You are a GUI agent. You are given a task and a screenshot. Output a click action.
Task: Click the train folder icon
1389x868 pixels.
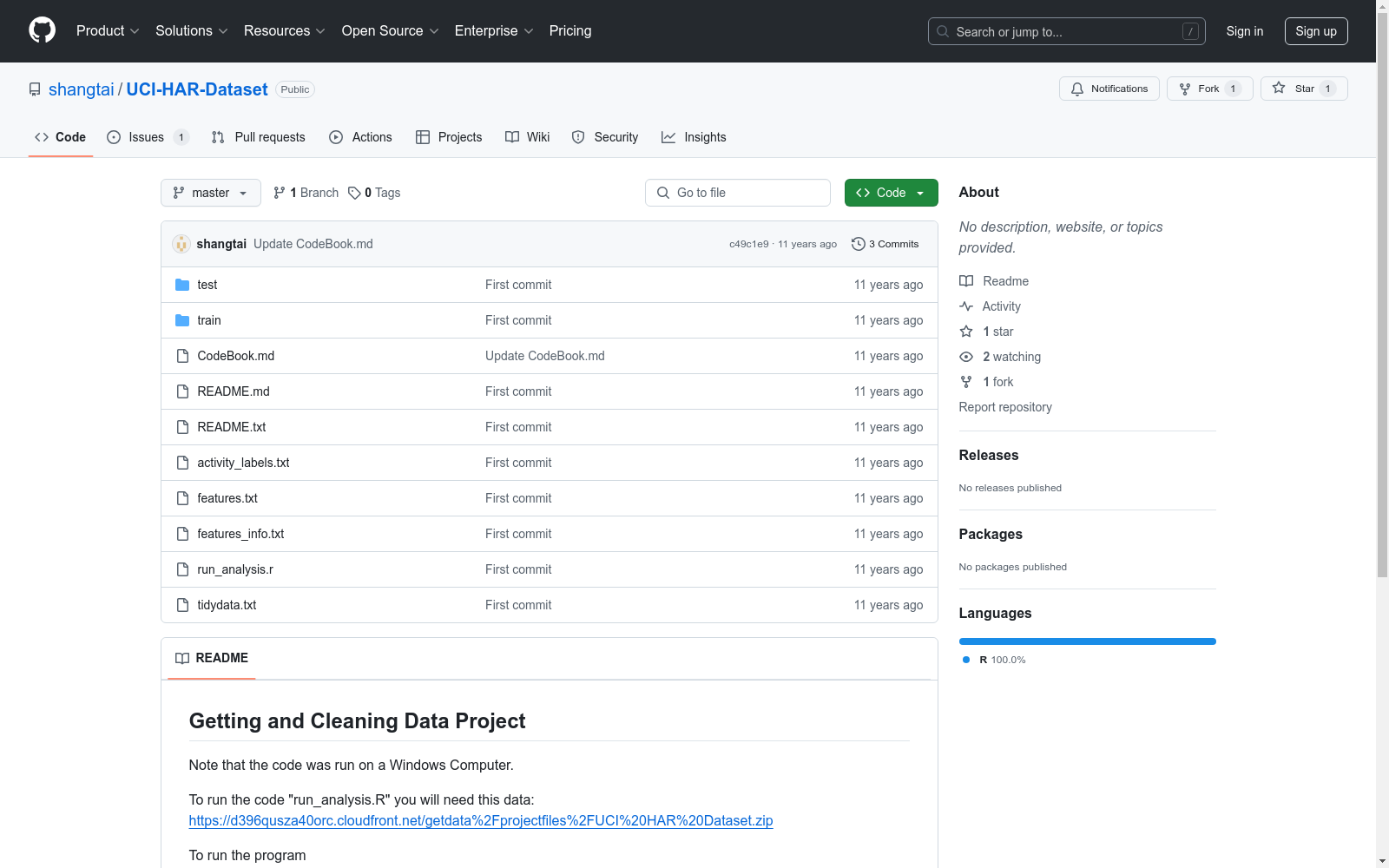(x=182, y=320)
